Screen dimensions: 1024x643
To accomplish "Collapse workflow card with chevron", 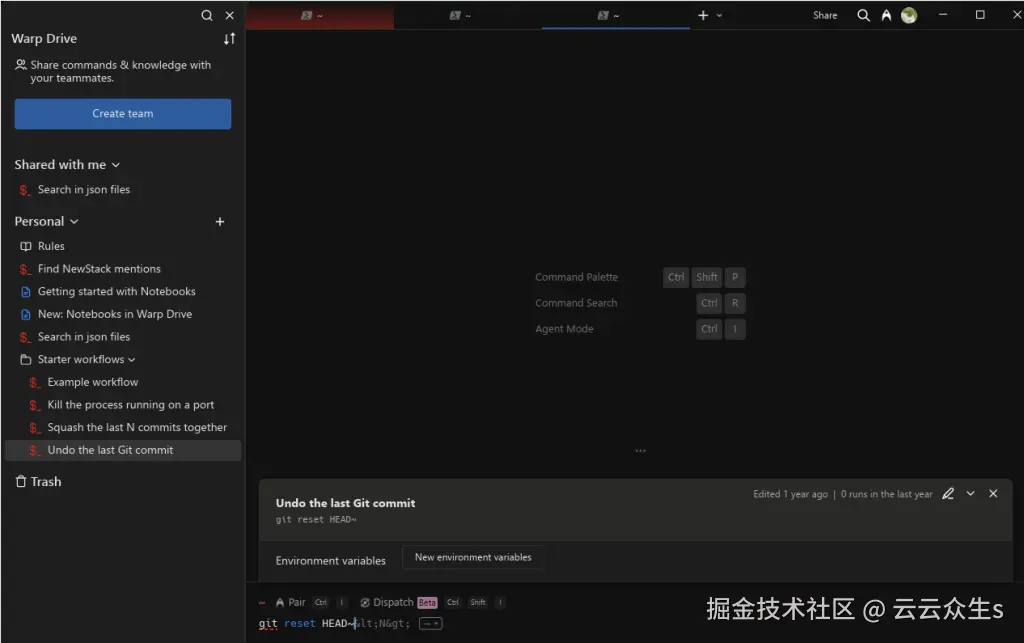I will coord(970,494).
